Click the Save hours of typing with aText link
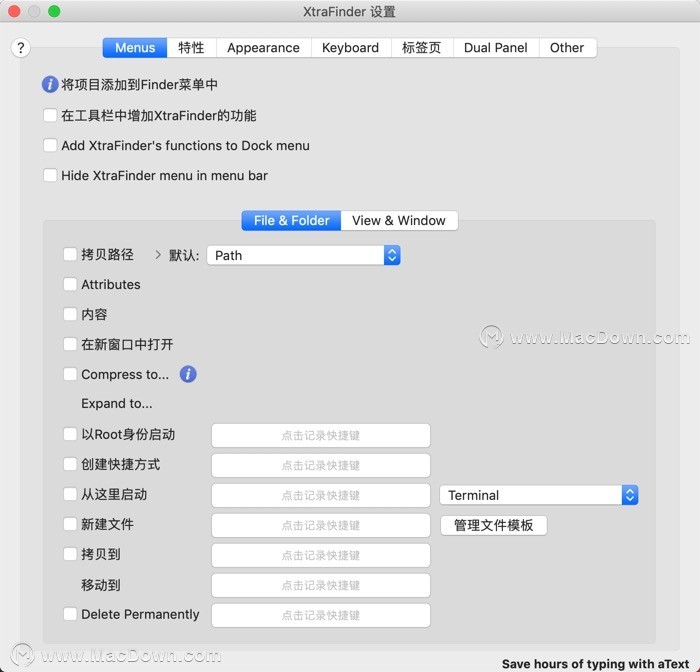This screenshot has height=672, width=700. pos(596,664)
